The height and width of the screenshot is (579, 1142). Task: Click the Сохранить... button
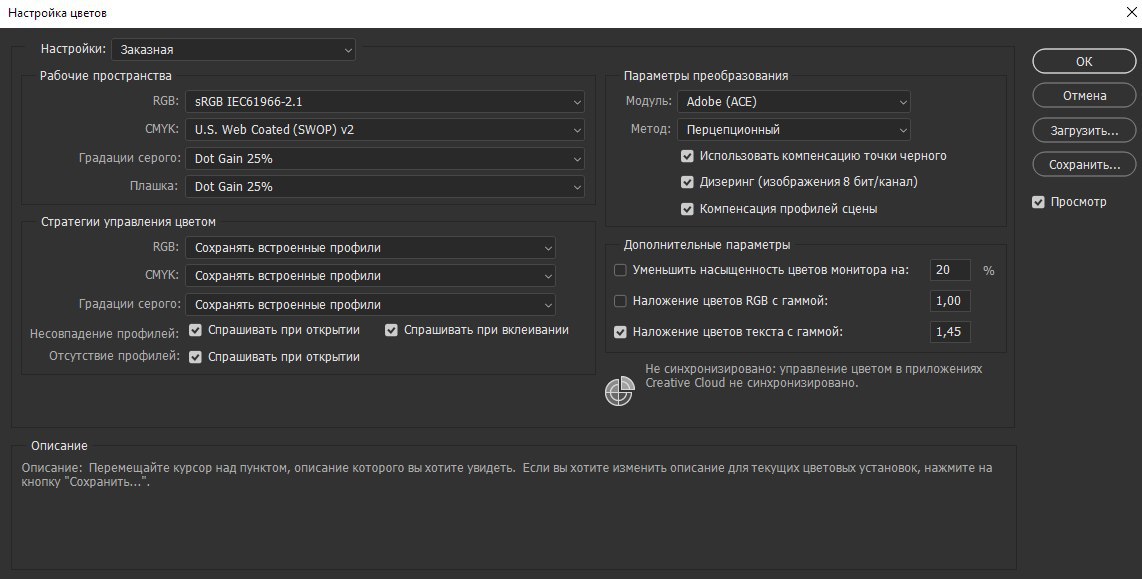click(1084, 164)
